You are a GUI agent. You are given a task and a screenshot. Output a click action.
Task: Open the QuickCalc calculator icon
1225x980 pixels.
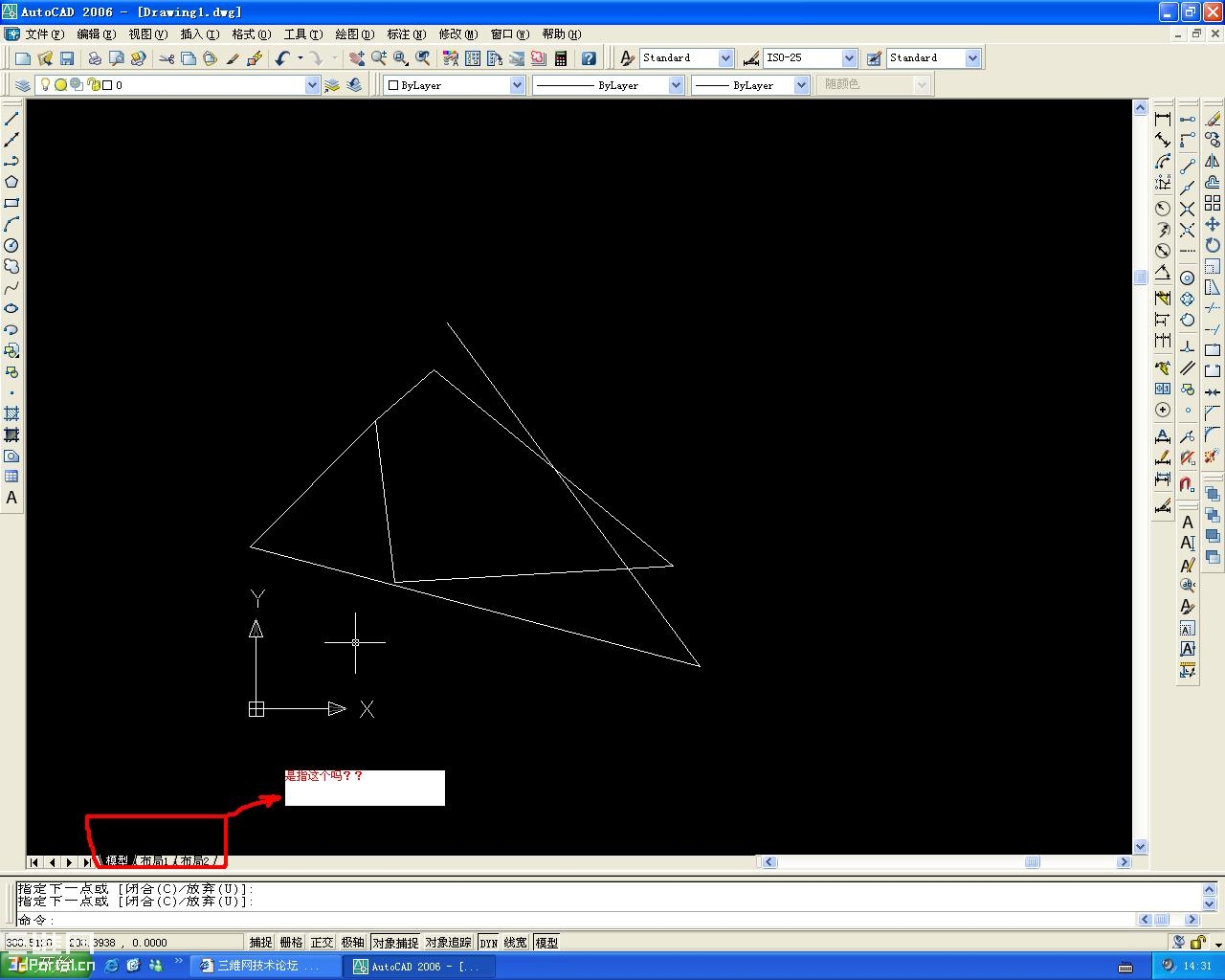(x=561, y=58)
